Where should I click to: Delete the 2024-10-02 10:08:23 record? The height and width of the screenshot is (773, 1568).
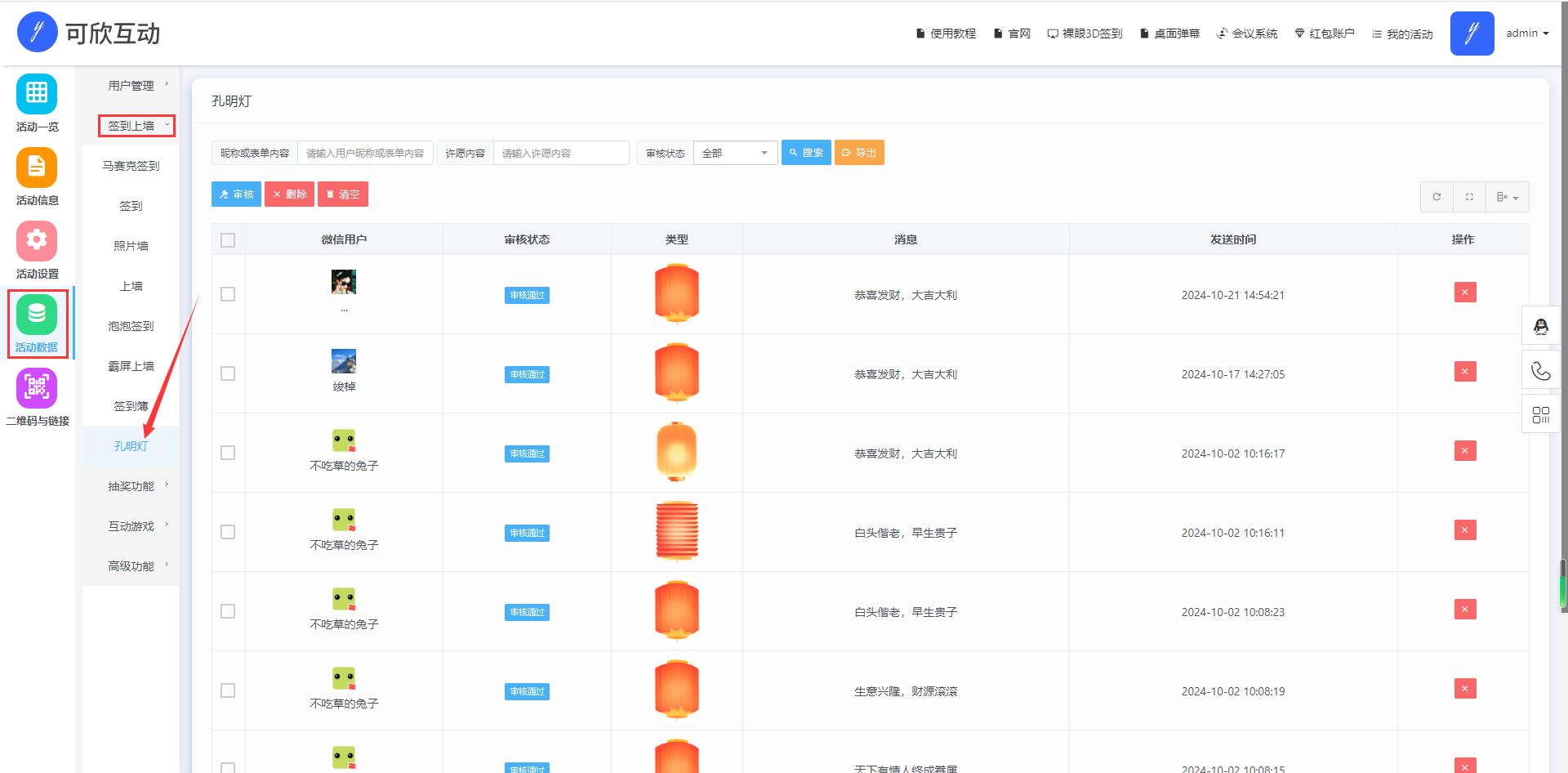pos(1465,610)
